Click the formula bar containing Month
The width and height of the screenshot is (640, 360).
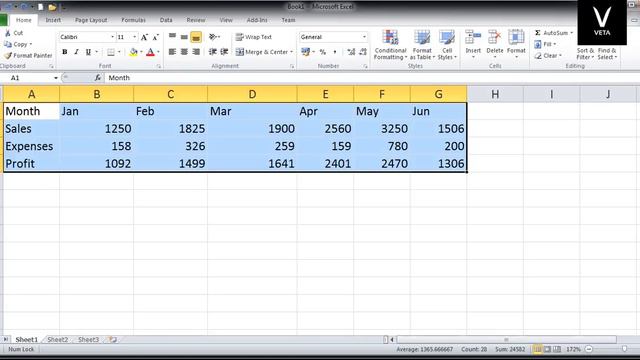(371, 78)
